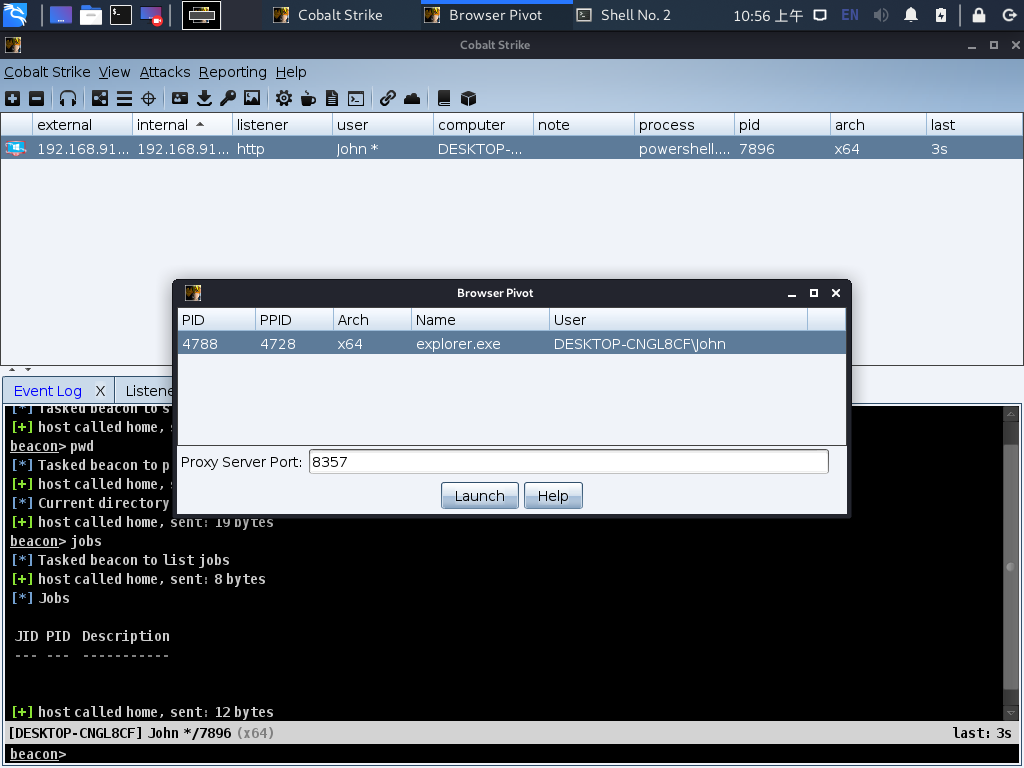Open the credentials card icon
Image resolution: width=1024 pixels, height=768 pixels.
[x=180, y=98]
